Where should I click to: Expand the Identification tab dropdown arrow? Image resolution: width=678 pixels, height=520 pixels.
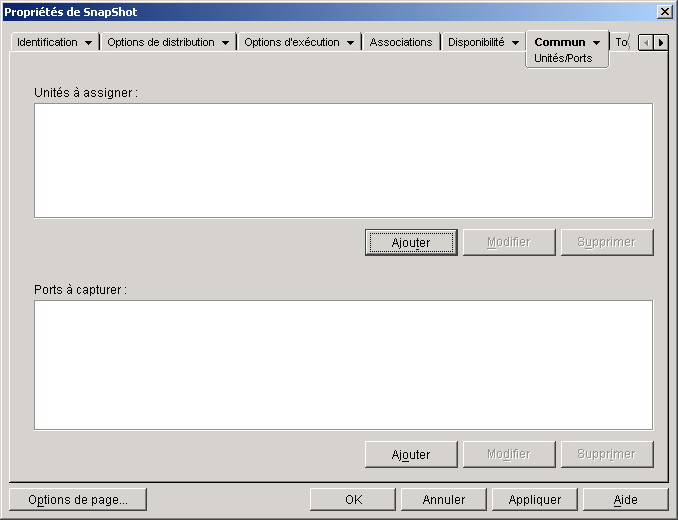pyautogui.click(x=88, y=43)
